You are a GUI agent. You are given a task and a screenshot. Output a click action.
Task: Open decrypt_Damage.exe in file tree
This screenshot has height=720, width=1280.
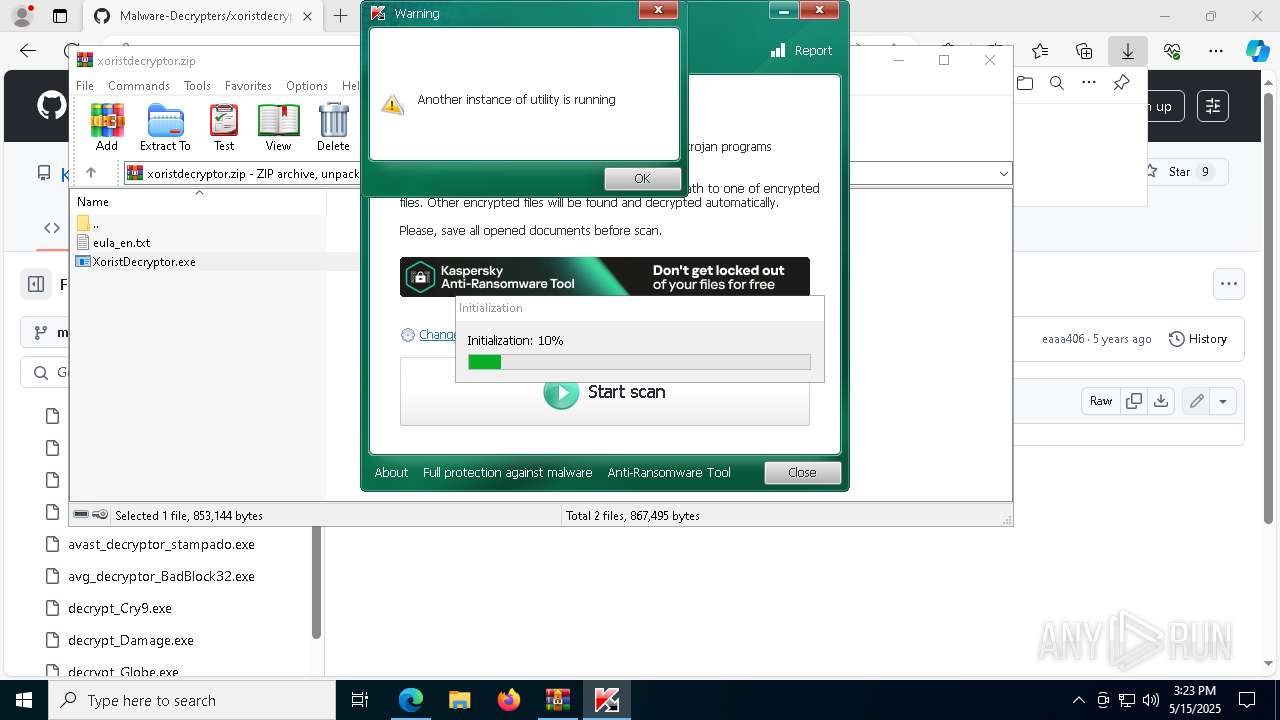(x=130, y=640)
